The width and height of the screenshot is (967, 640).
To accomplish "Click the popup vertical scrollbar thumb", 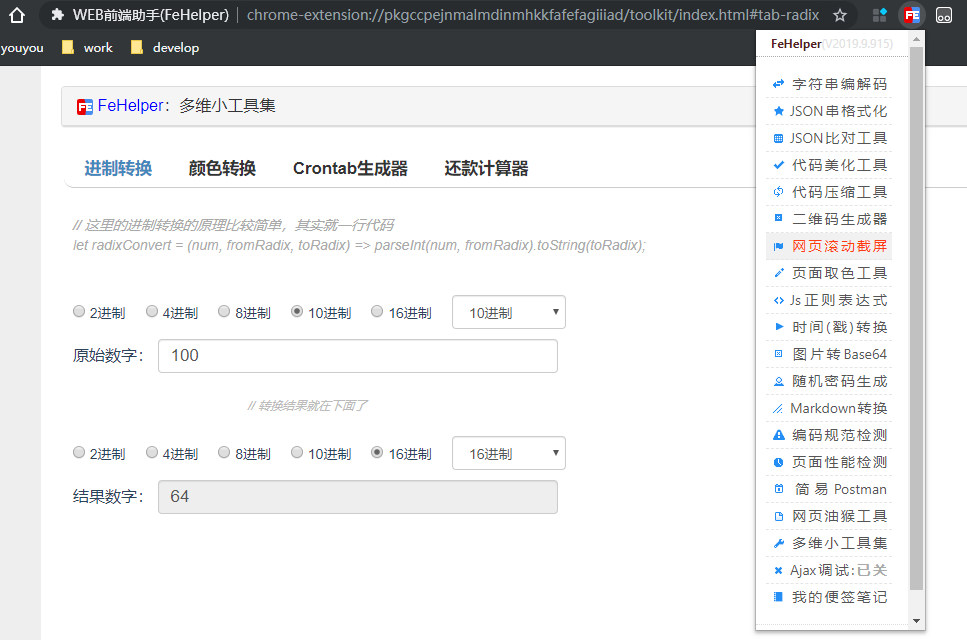I will (x=916, y=318).
